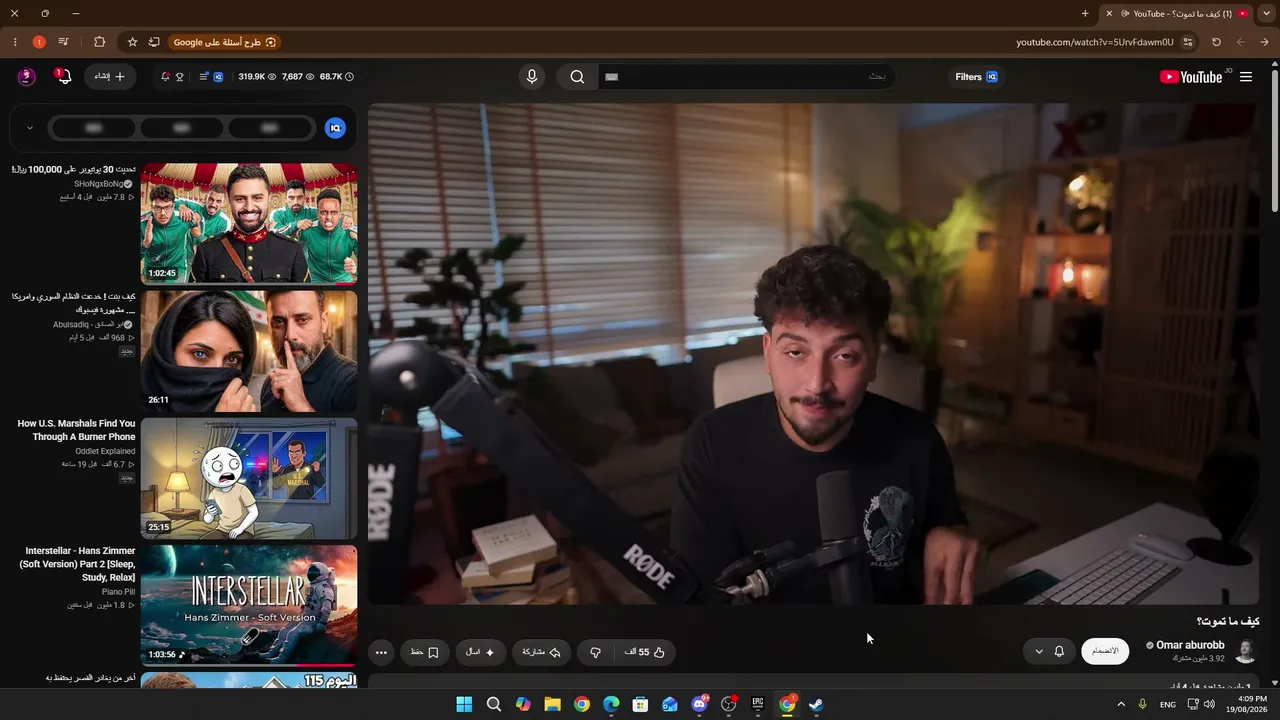Screen dimensions: 1280x720
Task: Open the vidIQ Filters button
Action: (976, 77)
